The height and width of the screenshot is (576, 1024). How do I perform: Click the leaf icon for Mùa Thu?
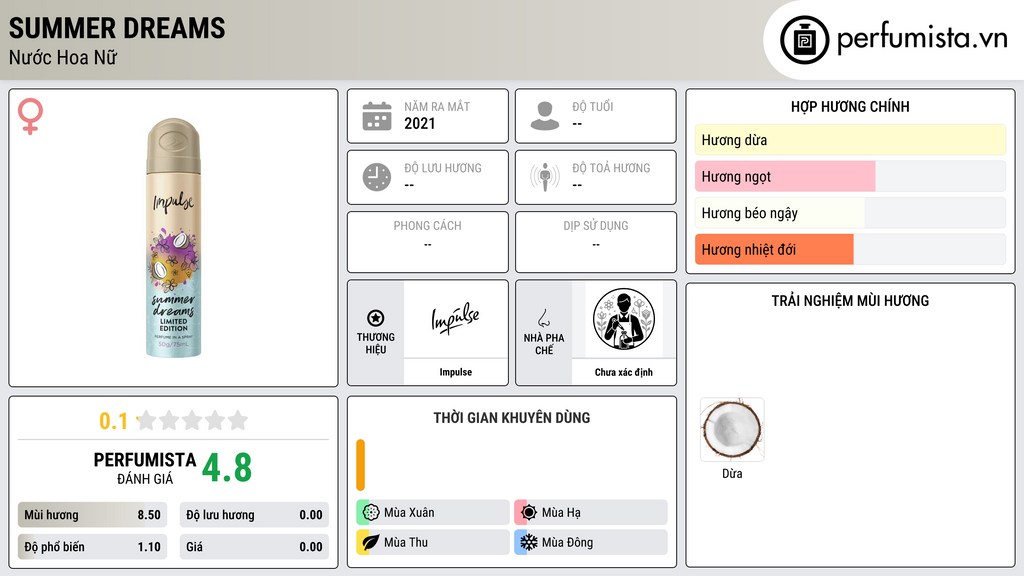pyautogui.click(x=370, y=542)
